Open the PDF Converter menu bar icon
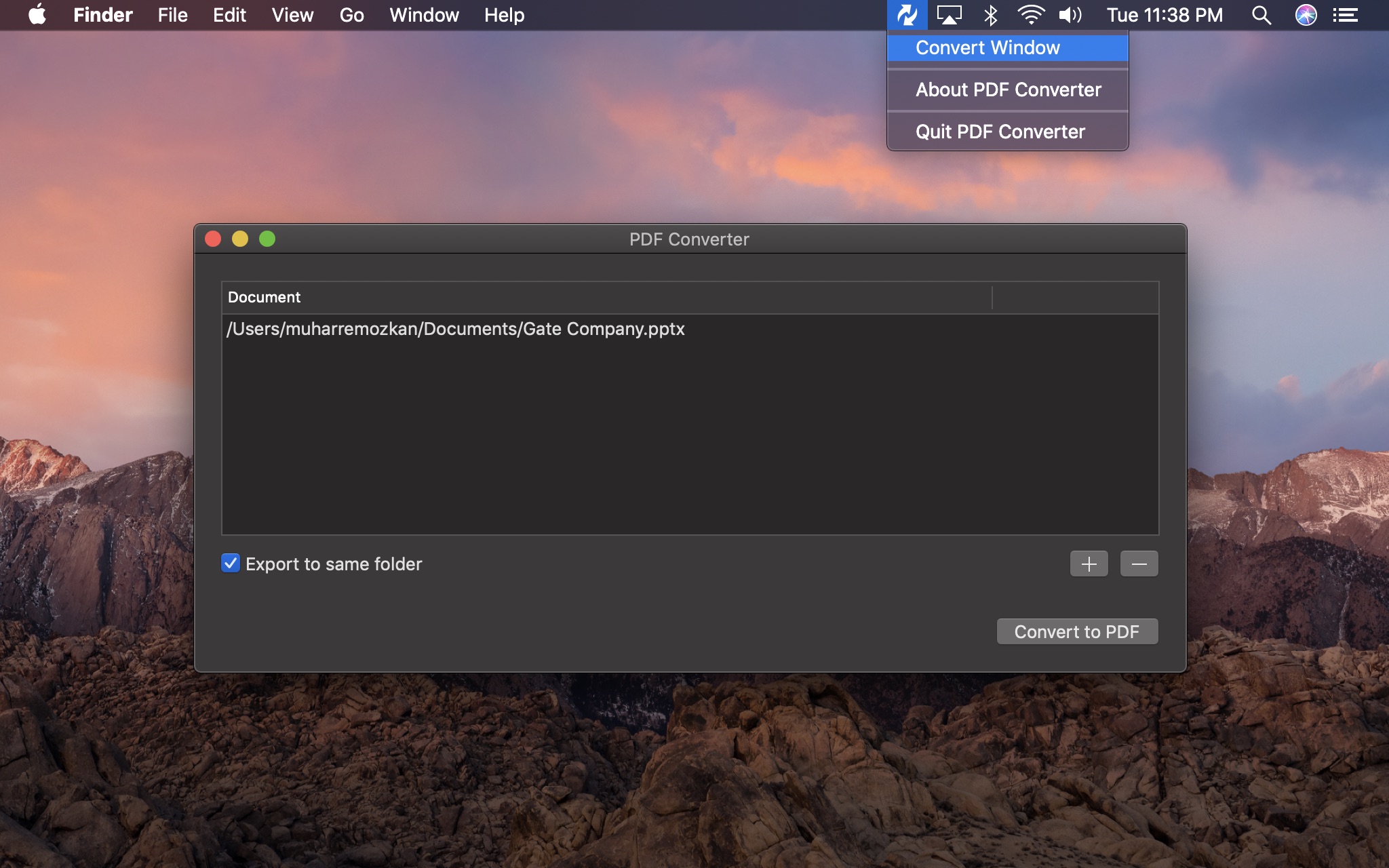This screenshot has width=1389, height=868. click(907, 15)
